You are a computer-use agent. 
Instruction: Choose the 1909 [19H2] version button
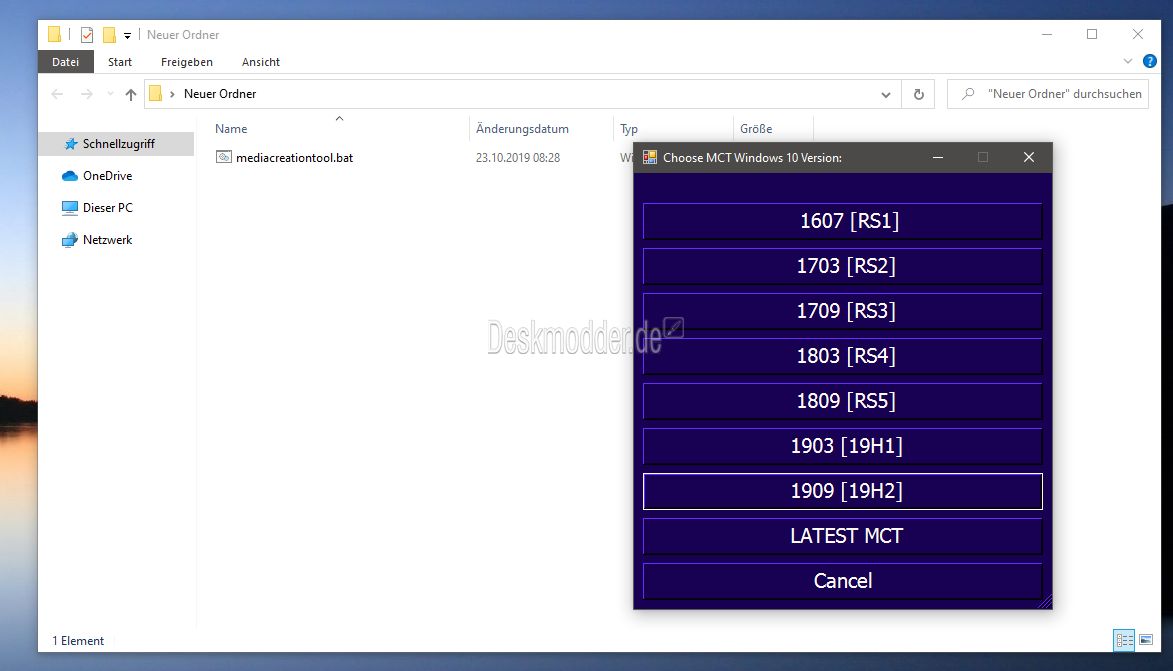(x=842, y=491)
